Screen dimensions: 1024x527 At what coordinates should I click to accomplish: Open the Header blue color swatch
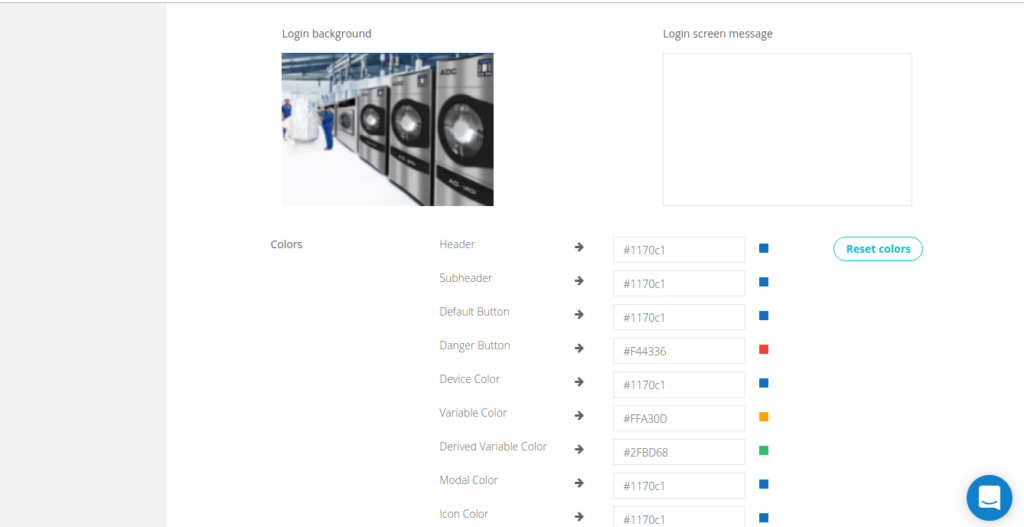(763, 248)
